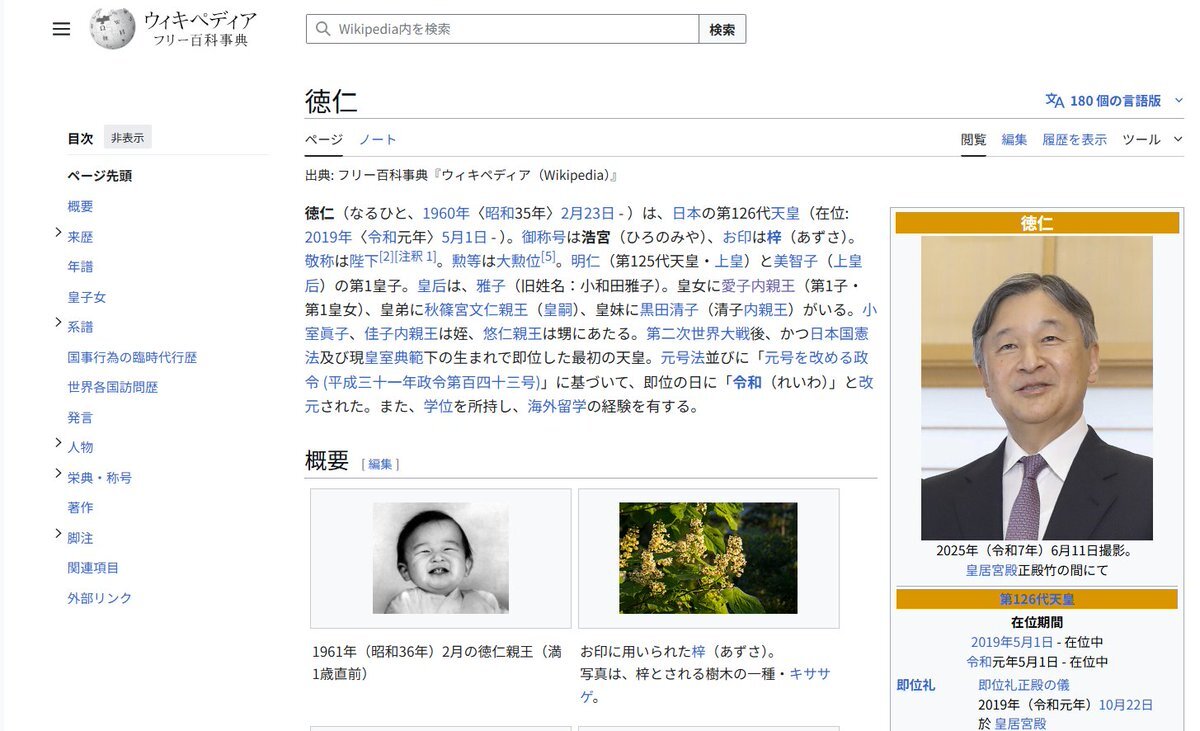Open the 1961 baby photo thumbnail
The height and width of the screenshot is (731, 1200).
pyautogui.click(x=441, y=558)
